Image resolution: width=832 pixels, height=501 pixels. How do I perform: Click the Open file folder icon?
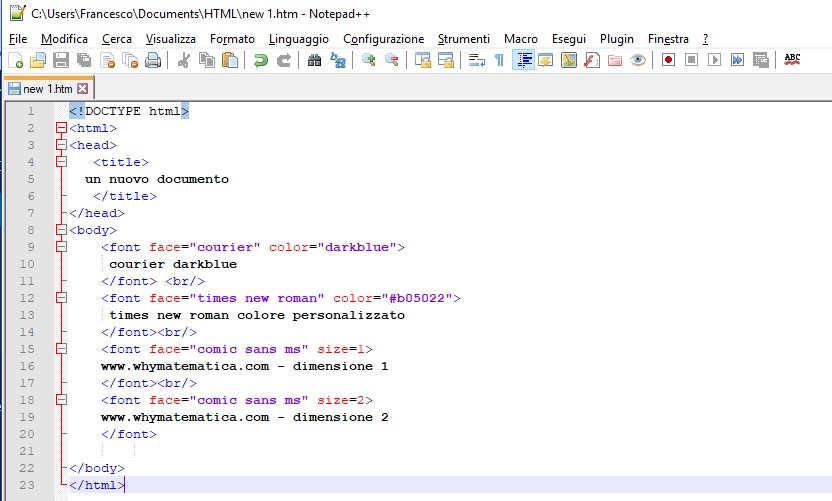coord(38,60)
